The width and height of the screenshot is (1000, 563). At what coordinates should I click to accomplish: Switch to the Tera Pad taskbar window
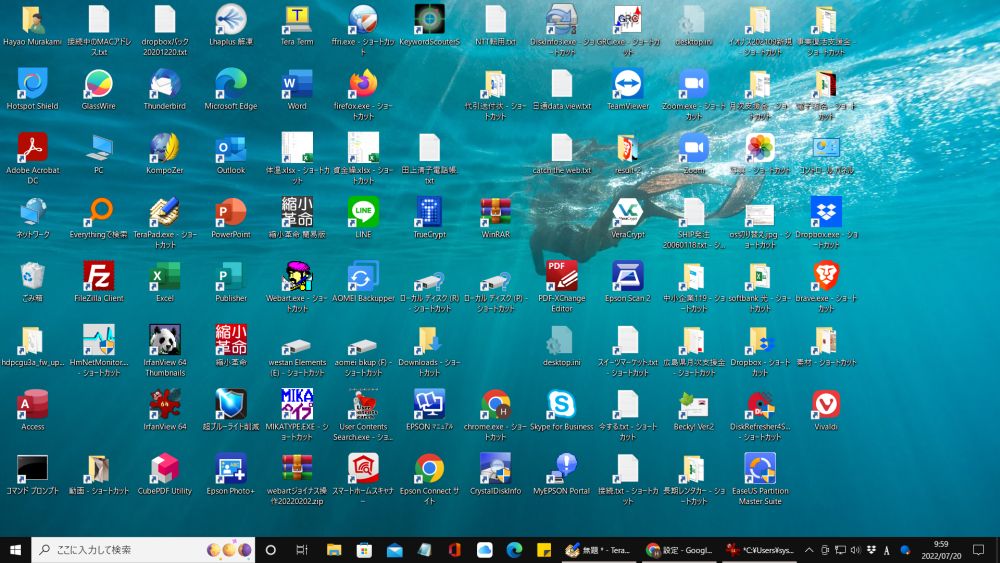click(x=598, y=550)
